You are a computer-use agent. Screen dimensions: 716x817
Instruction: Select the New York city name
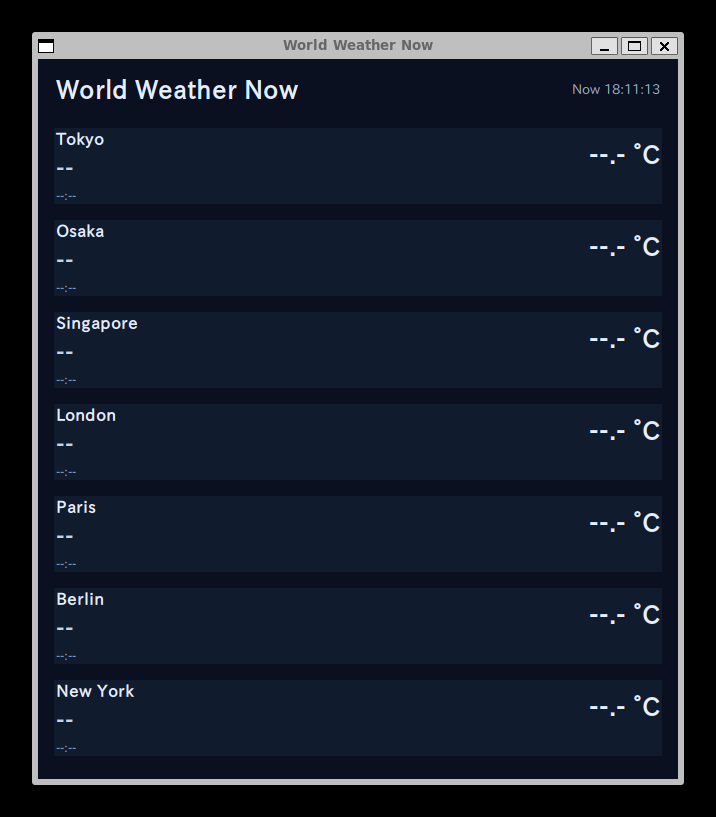tap(95, 691)
